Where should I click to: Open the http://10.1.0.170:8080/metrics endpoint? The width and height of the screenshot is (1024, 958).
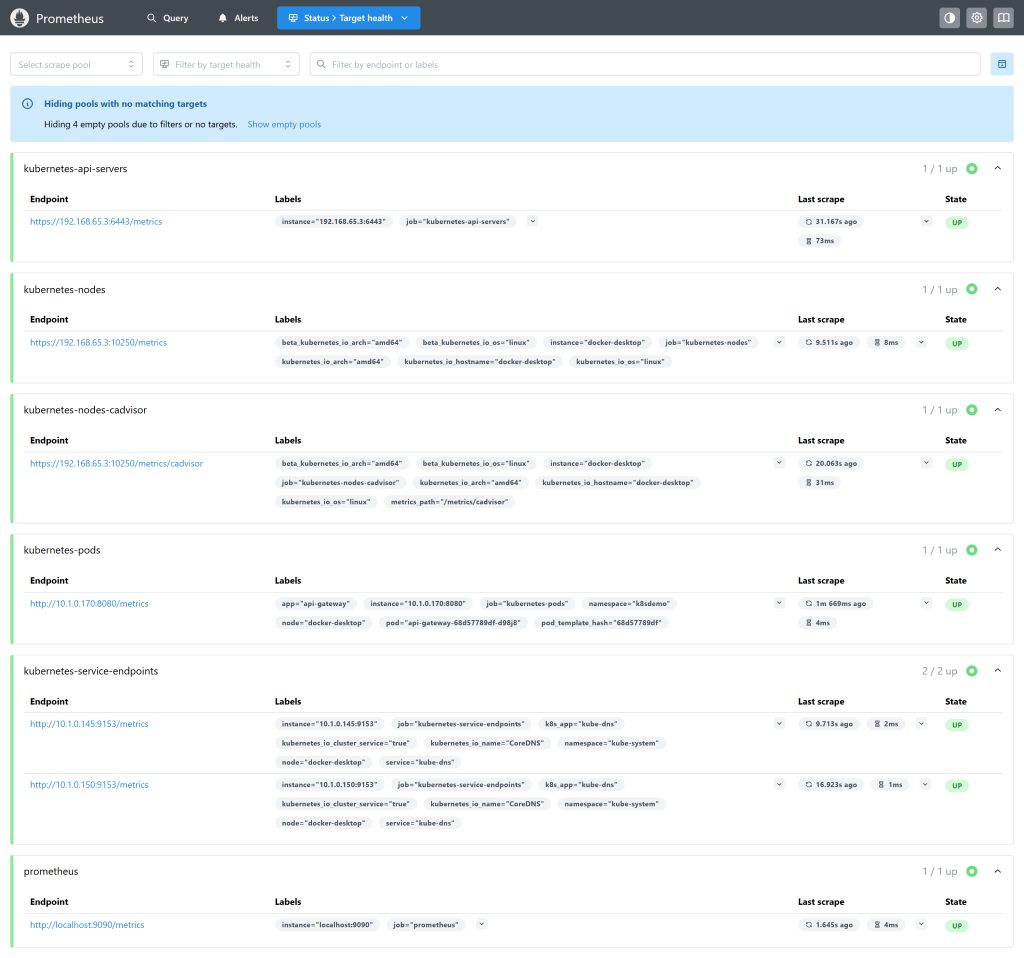point(89,603)
